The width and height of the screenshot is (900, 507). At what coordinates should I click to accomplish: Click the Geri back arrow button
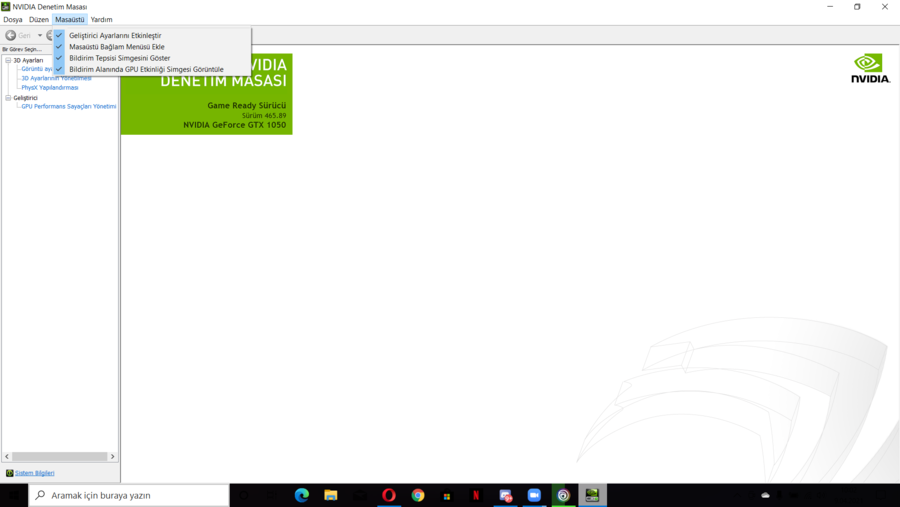(x=11, y=36)
